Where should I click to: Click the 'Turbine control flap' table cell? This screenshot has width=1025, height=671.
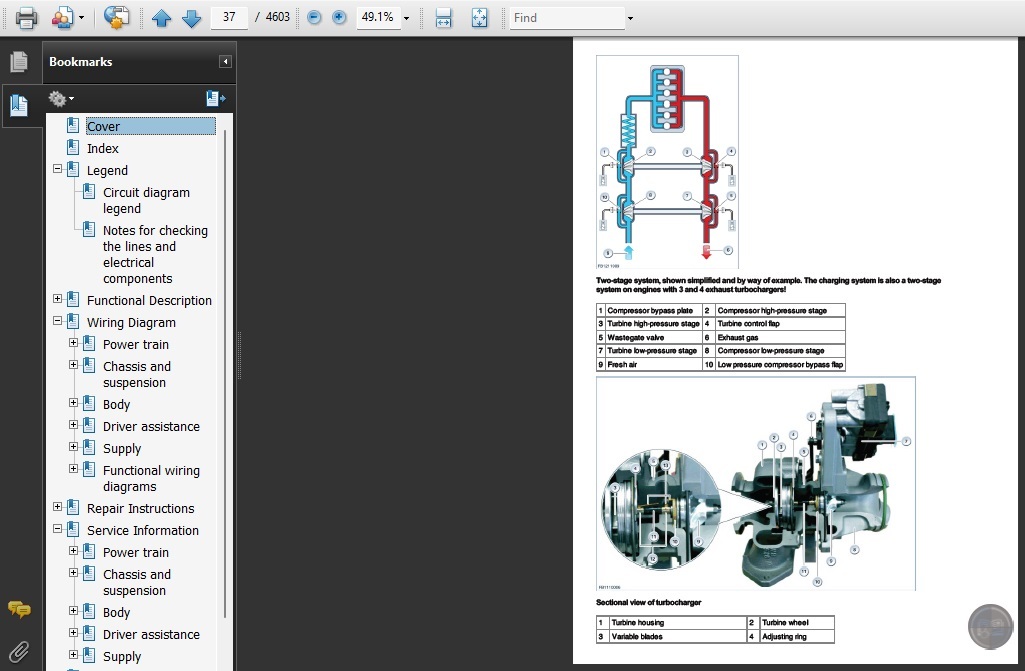780,324
